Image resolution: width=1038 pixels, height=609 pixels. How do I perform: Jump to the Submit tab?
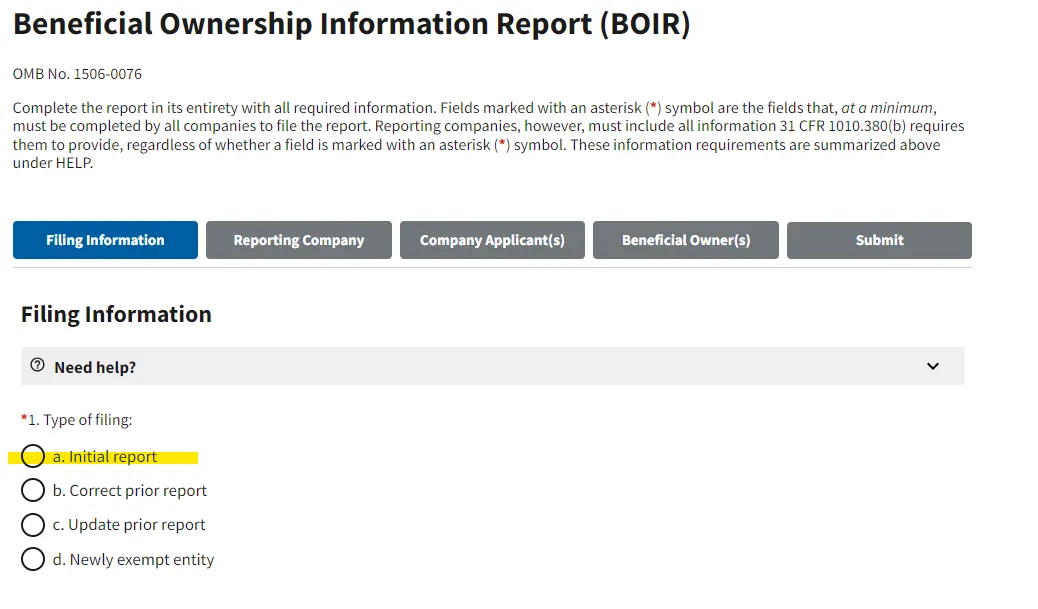click(x=879, y=240)
